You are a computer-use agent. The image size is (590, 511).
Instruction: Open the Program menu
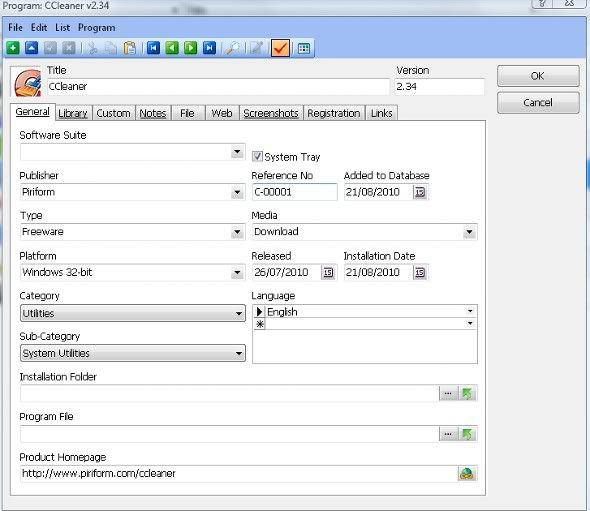[x=97, y=27]
